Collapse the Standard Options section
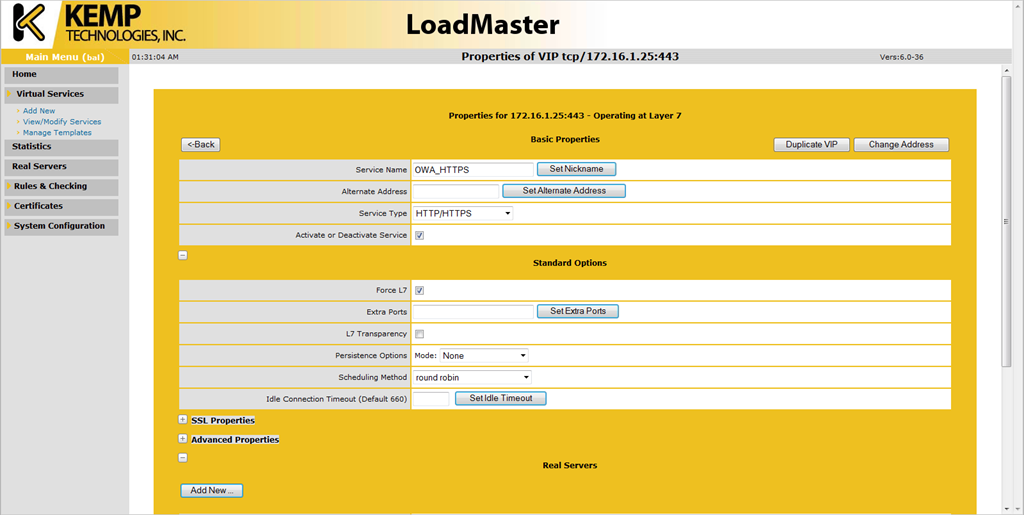This screenshot has width=1024, height=515. (183, 255)
